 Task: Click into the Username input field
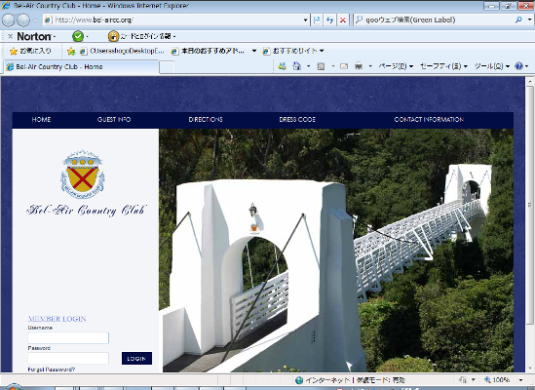[68, 338]
